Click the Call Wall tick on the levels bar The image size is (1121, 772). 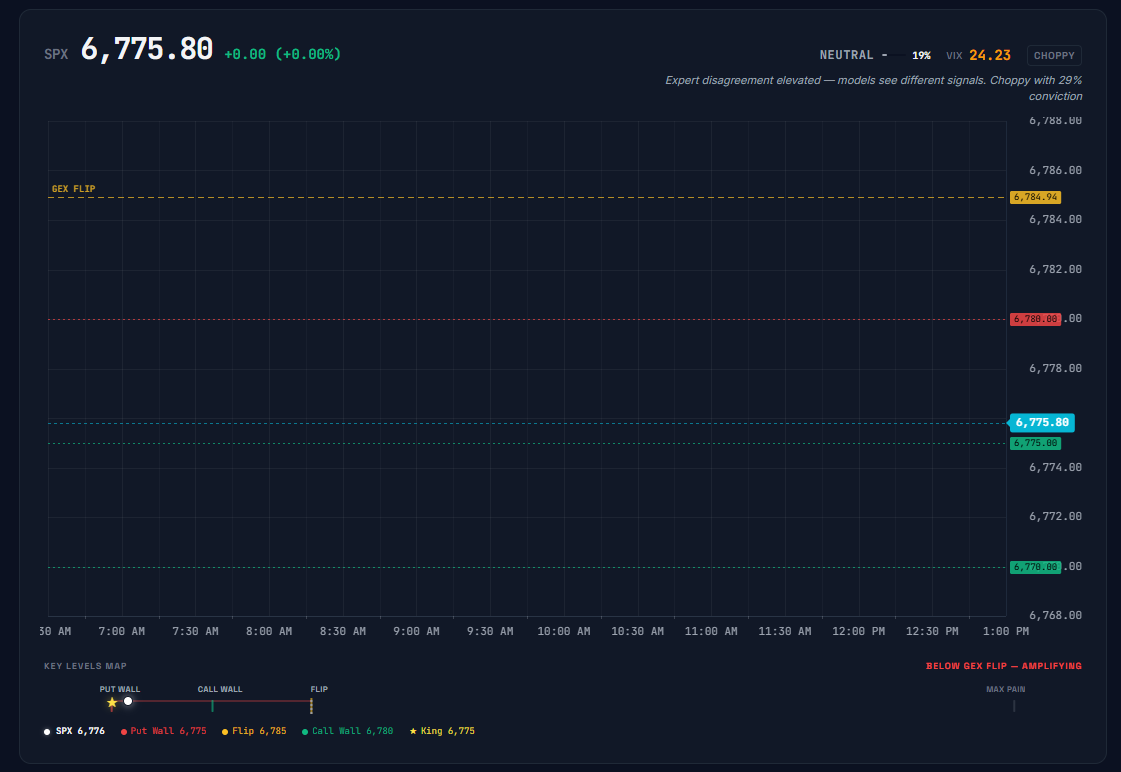[x=213, y=704]
